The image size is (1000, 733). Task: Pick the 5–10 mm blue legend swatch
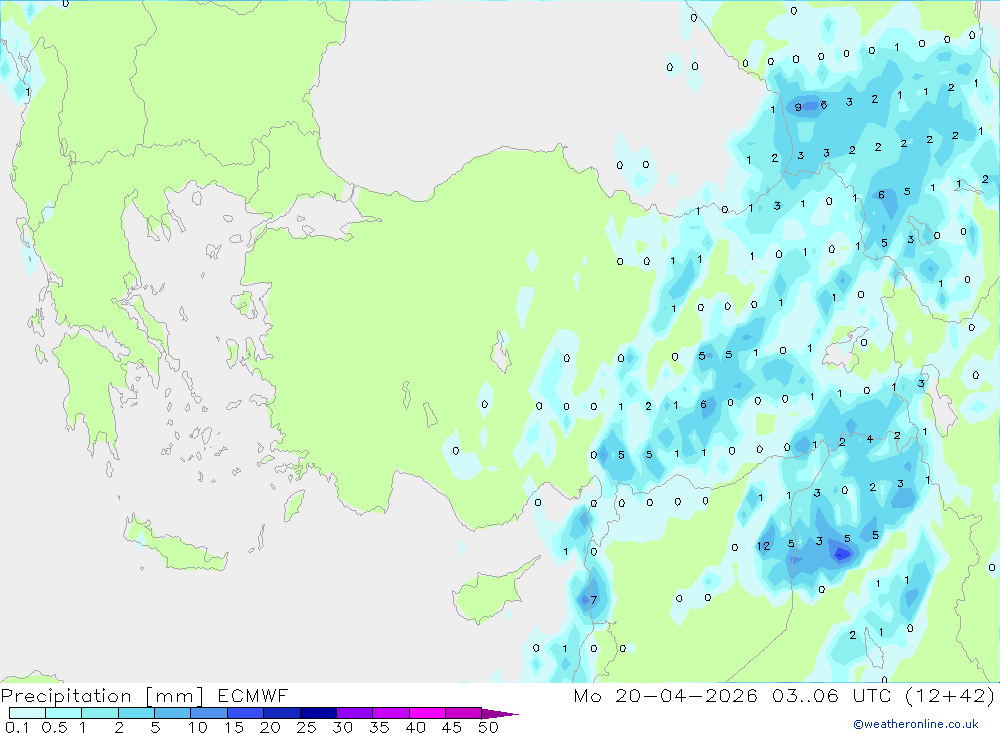pos(173,713)
